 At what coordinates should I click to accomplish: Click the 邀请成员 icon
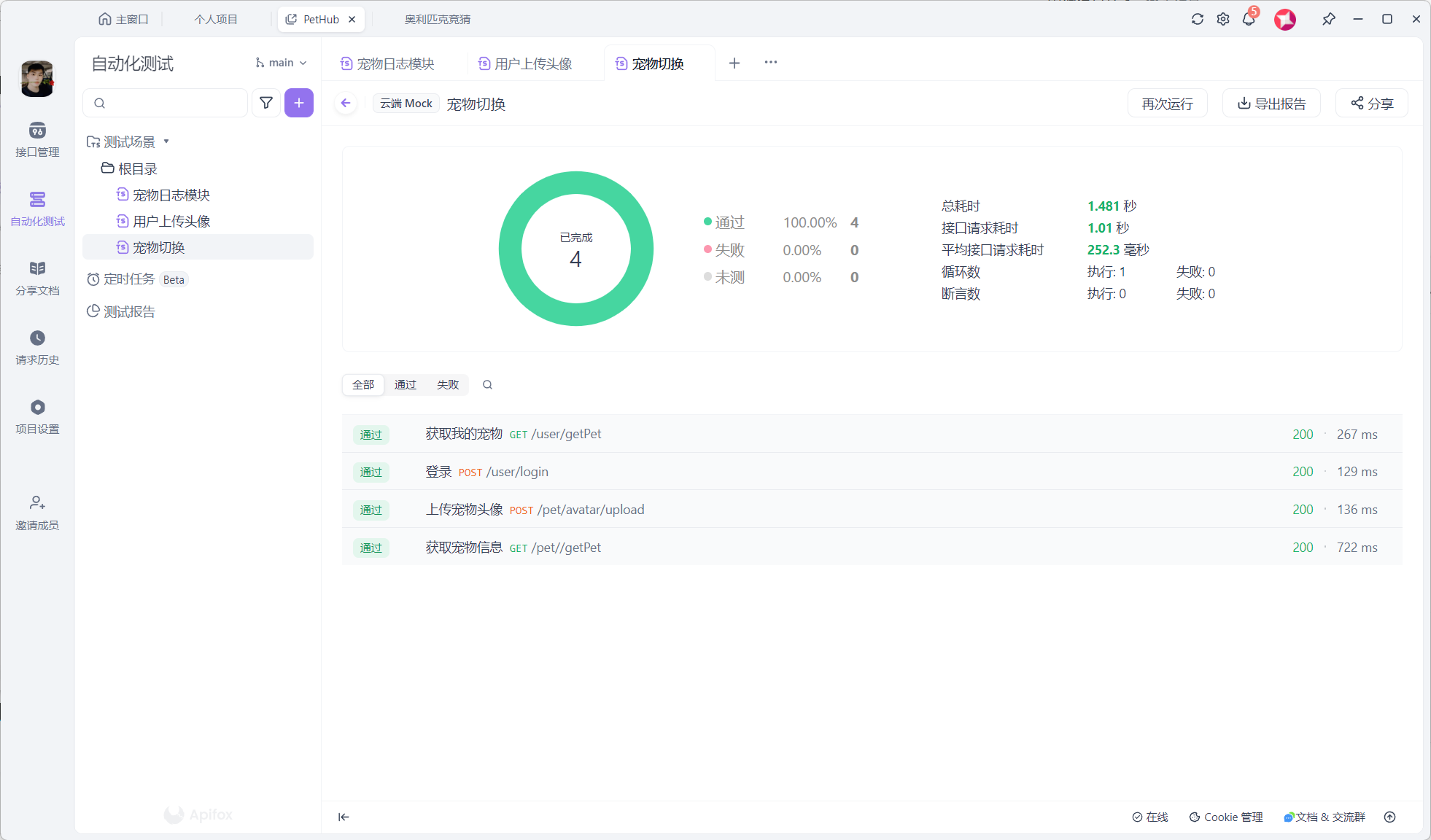click(x=37, y=512)
